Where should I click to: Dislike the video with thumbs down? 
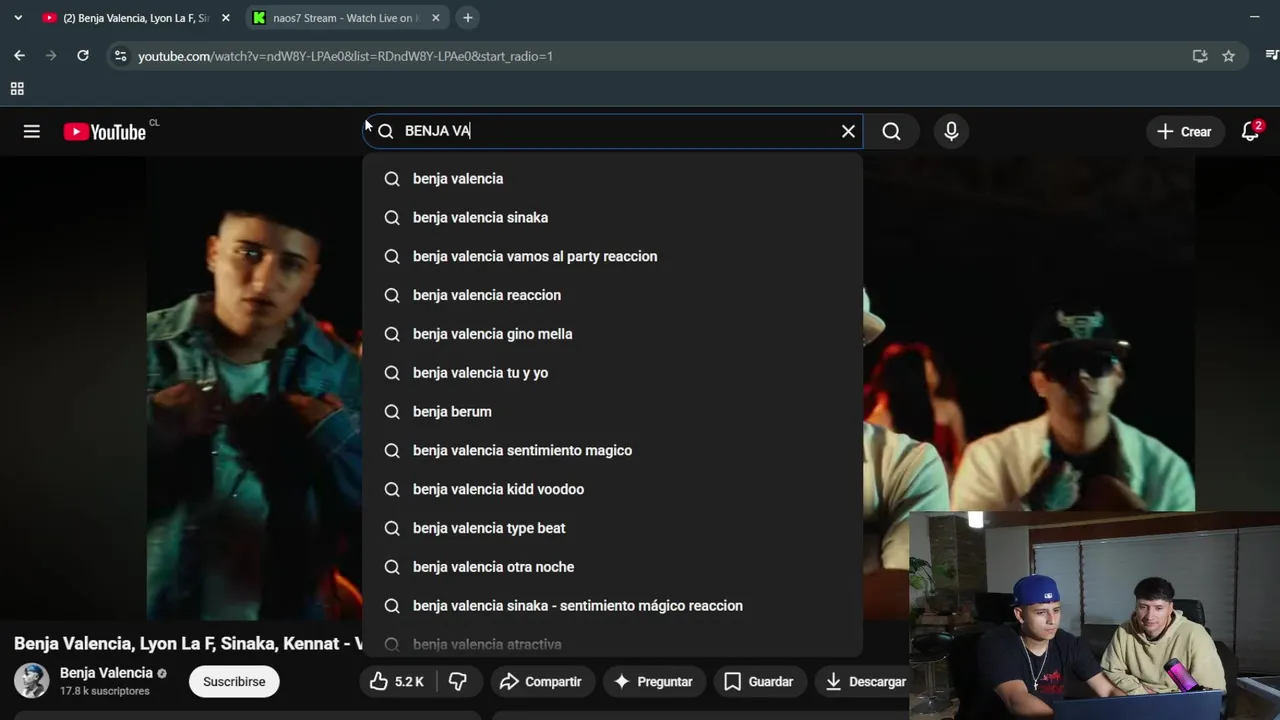(x=458, y=682)
